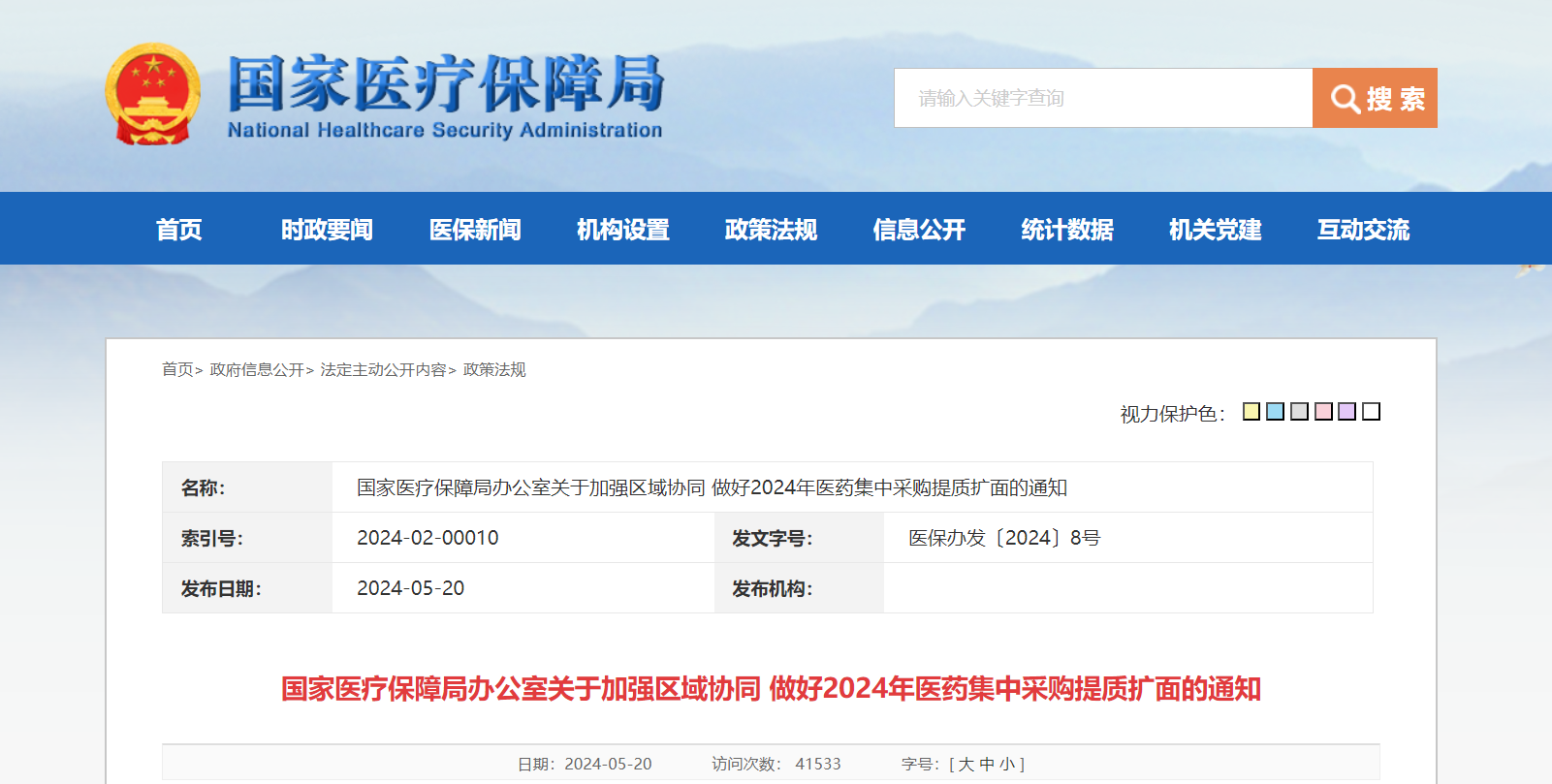
Task: Navigate to 统计数据 section
Action: 1067,230
